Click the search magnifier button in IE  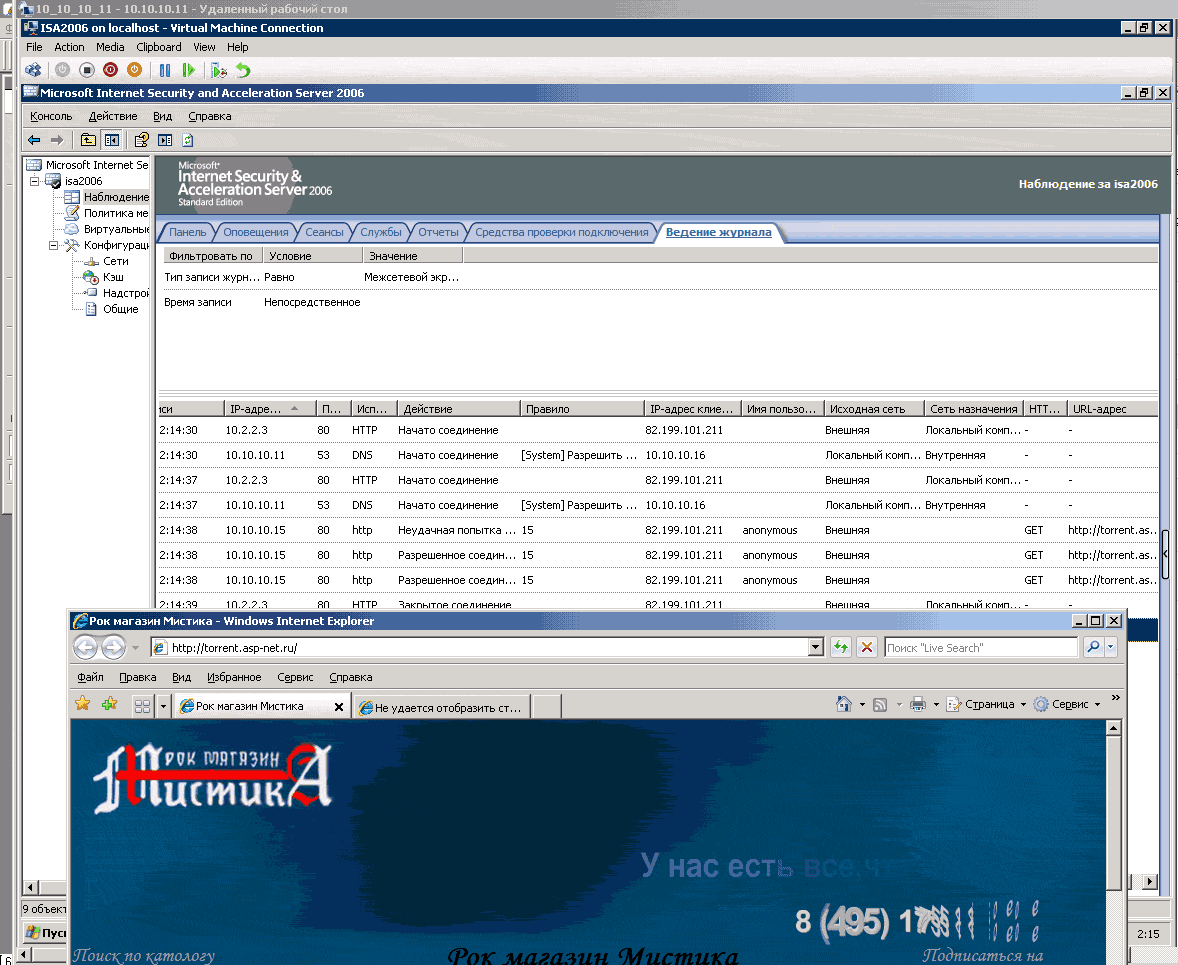1093,647
